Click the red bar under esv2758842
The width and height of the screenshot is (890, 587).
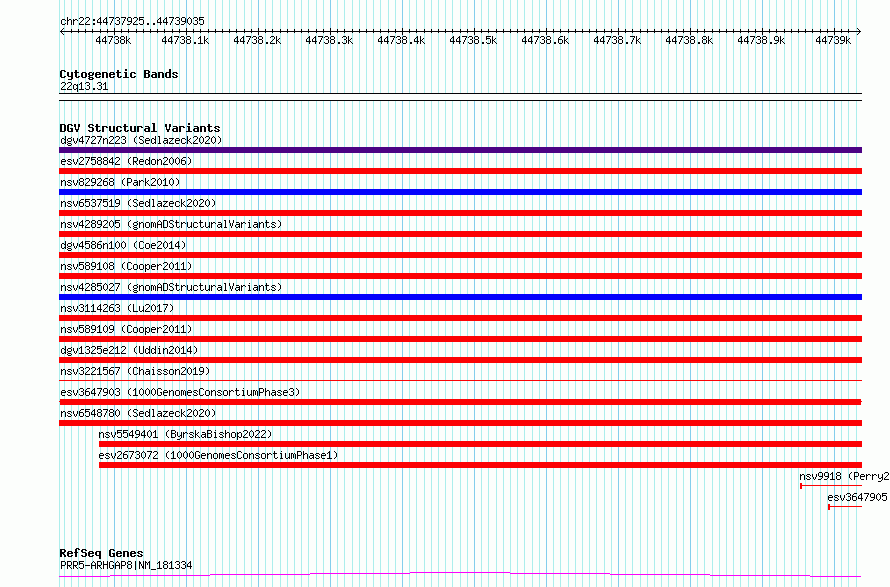click(x=460, y=171)
